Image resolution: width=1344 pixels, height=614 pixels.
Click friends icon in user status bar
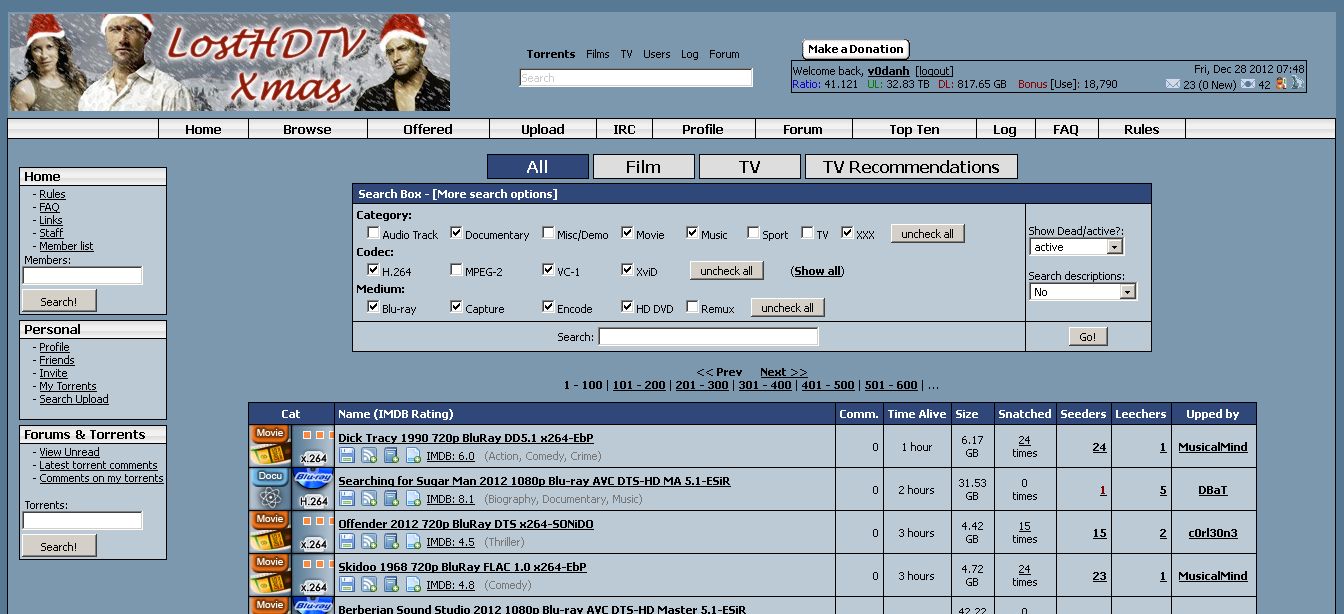pos(1281,83)
